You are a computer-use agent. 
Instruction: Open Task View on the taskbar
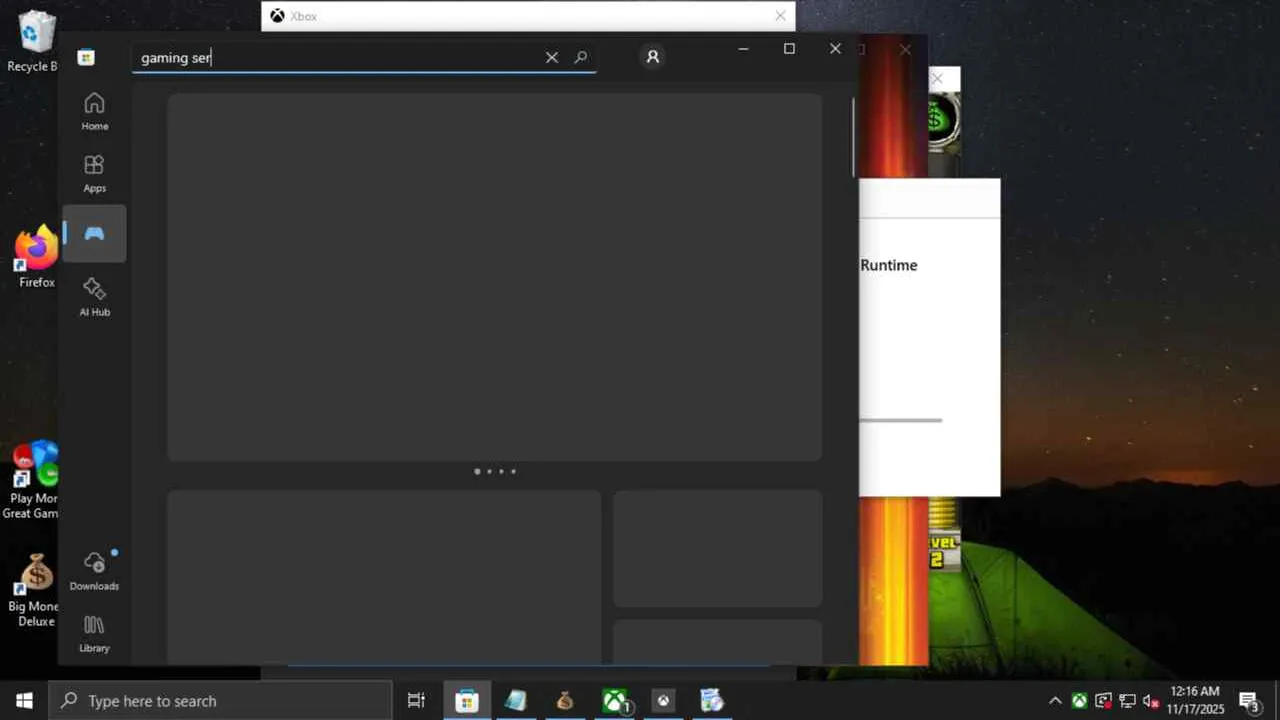point(416,701)
